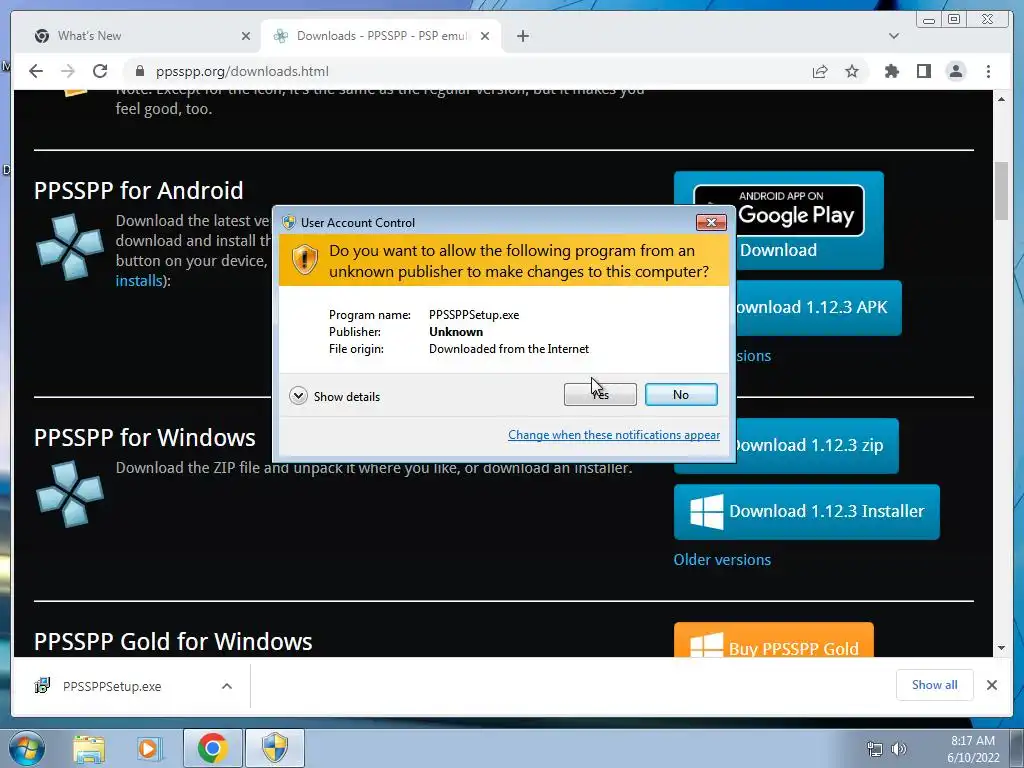Click Download 1.12.3 Installer button
1024x768 pixels.
(807, 511)
